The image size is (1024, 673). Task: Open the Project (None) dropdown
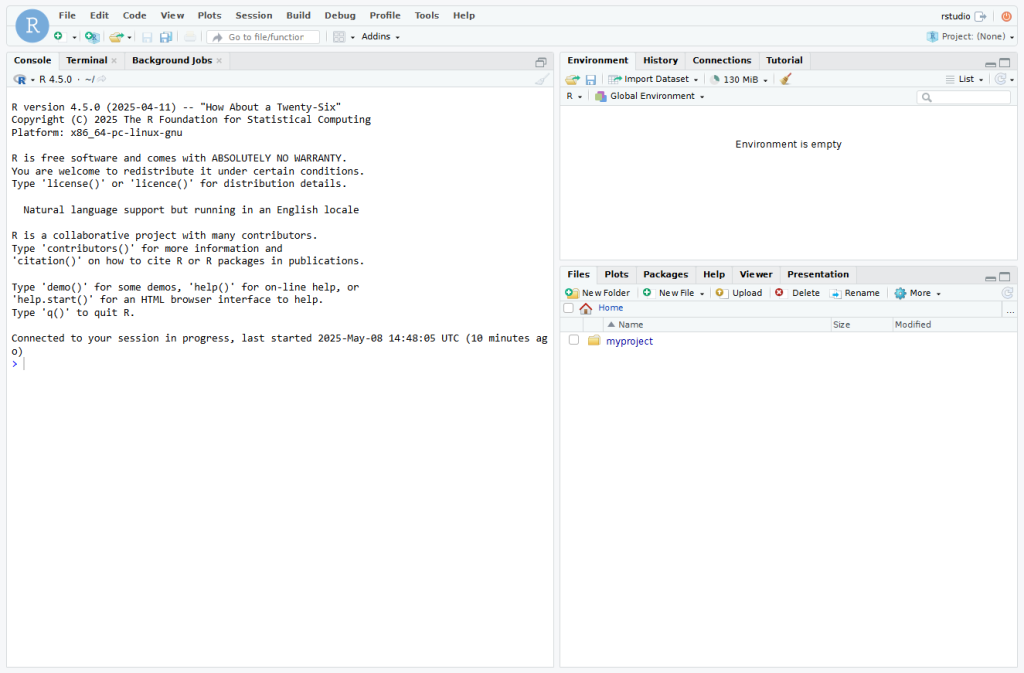[970, 37]
